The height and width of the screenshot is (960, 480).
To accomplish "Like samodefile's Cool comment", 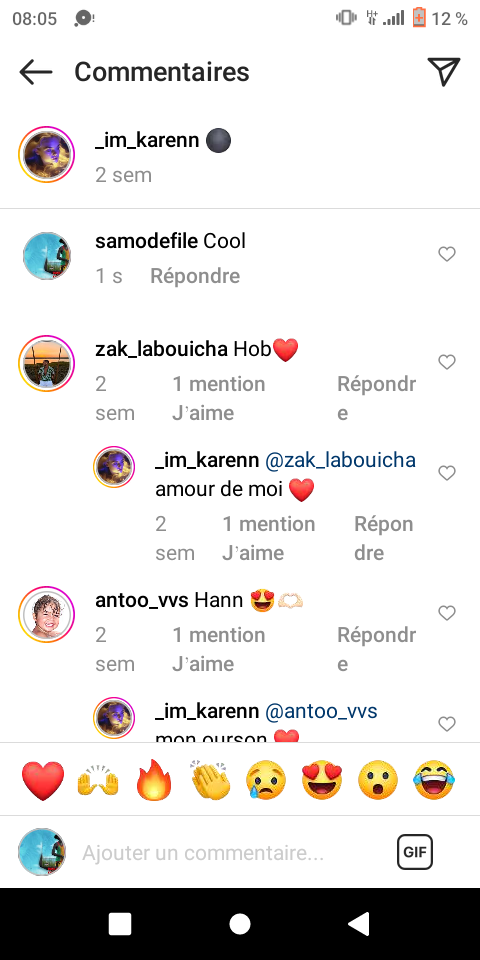I will 447,253.
